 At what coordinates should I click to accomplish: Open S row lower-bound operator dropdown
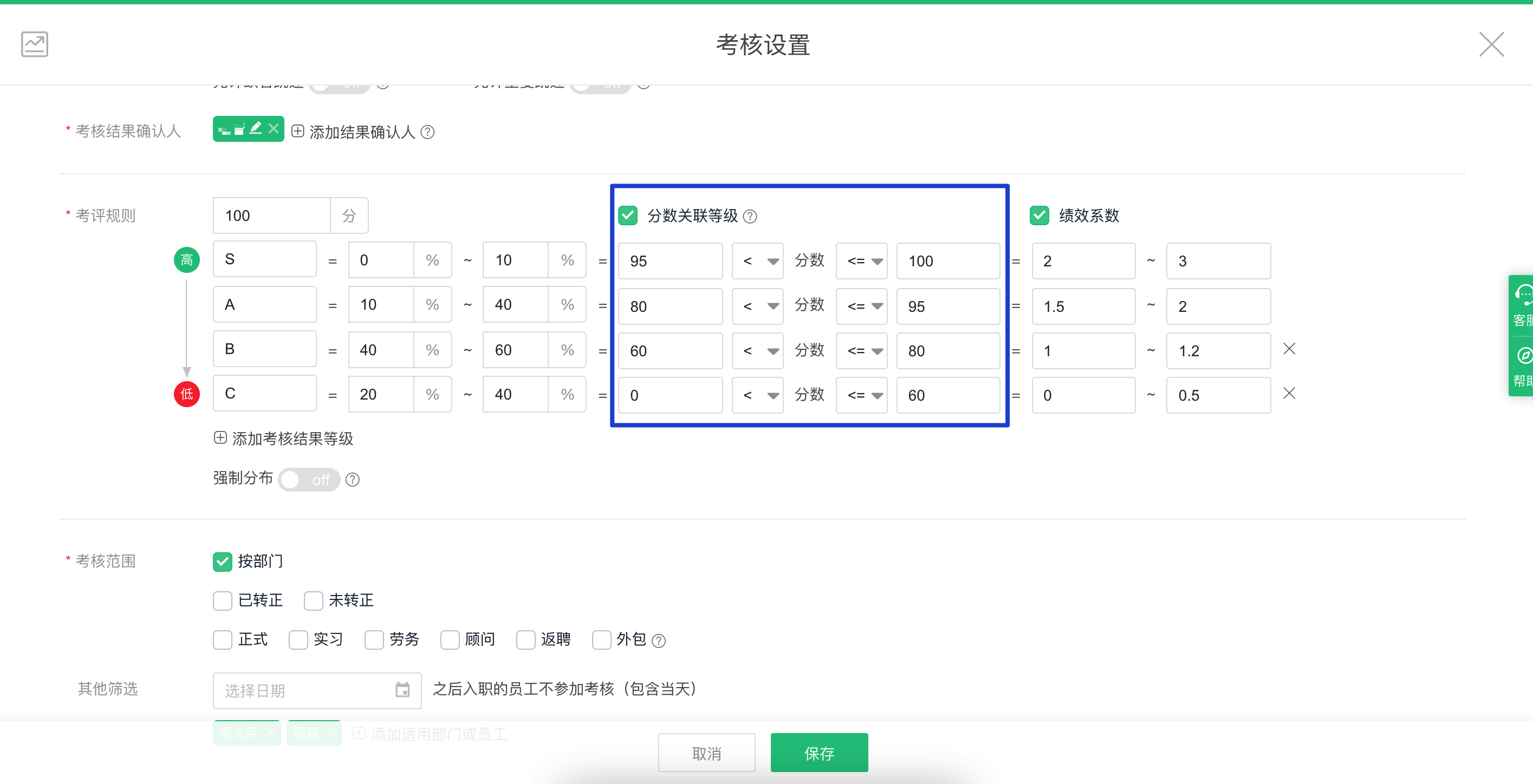click(x=757, y=261)
